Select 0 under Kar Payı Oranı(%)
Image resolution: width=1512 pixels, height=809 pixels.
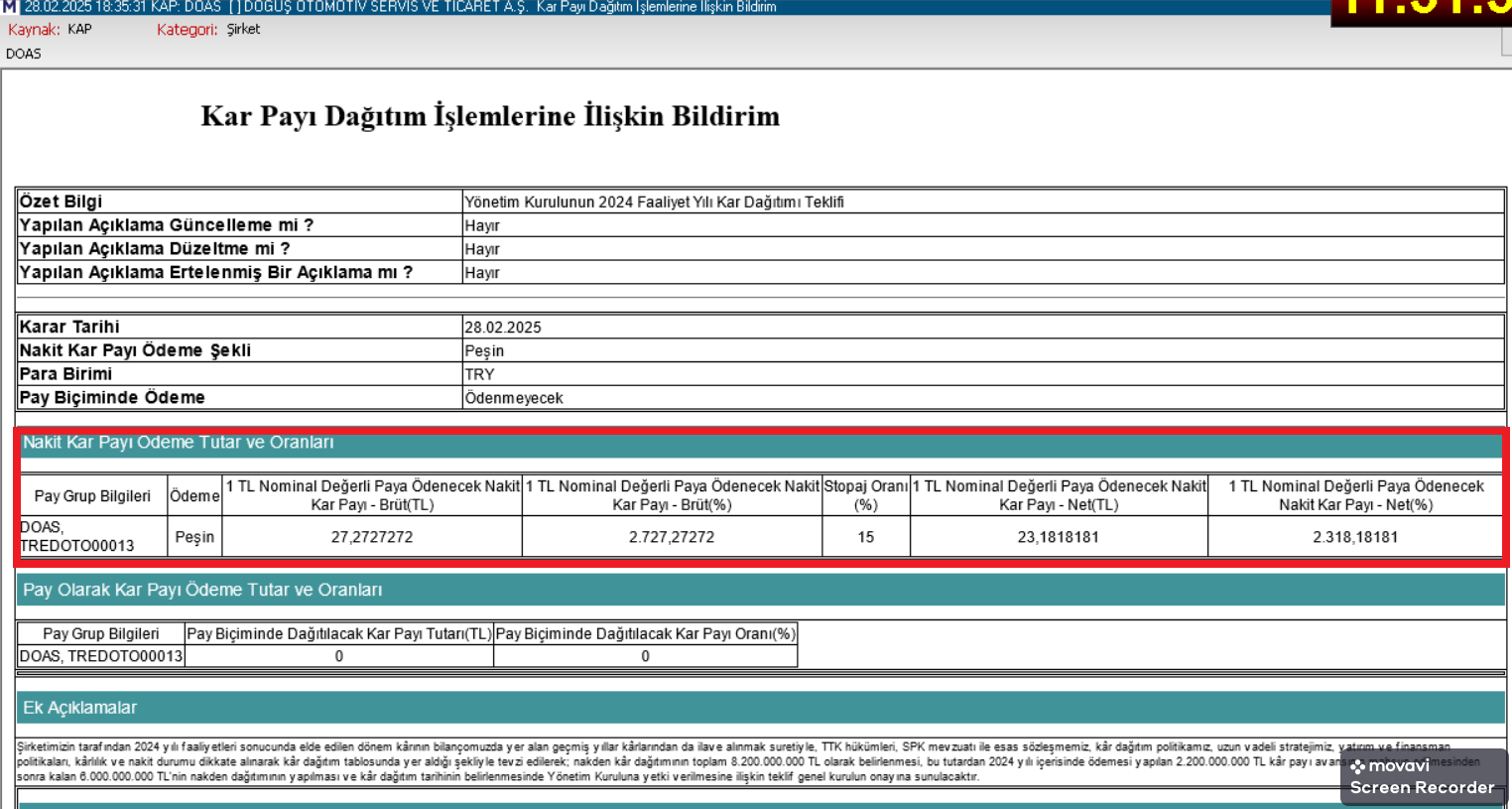(646, 656)
